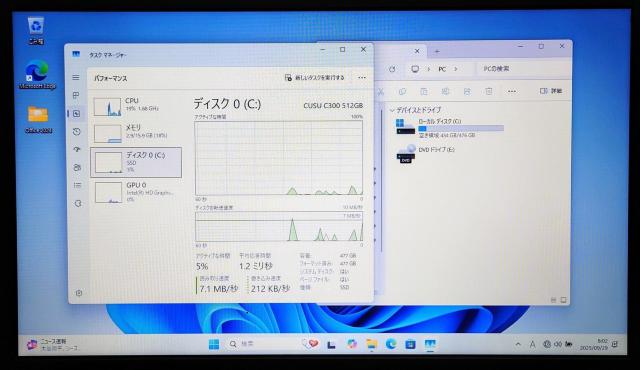Open the Services page icon in Task Manager

pos(78,203)
